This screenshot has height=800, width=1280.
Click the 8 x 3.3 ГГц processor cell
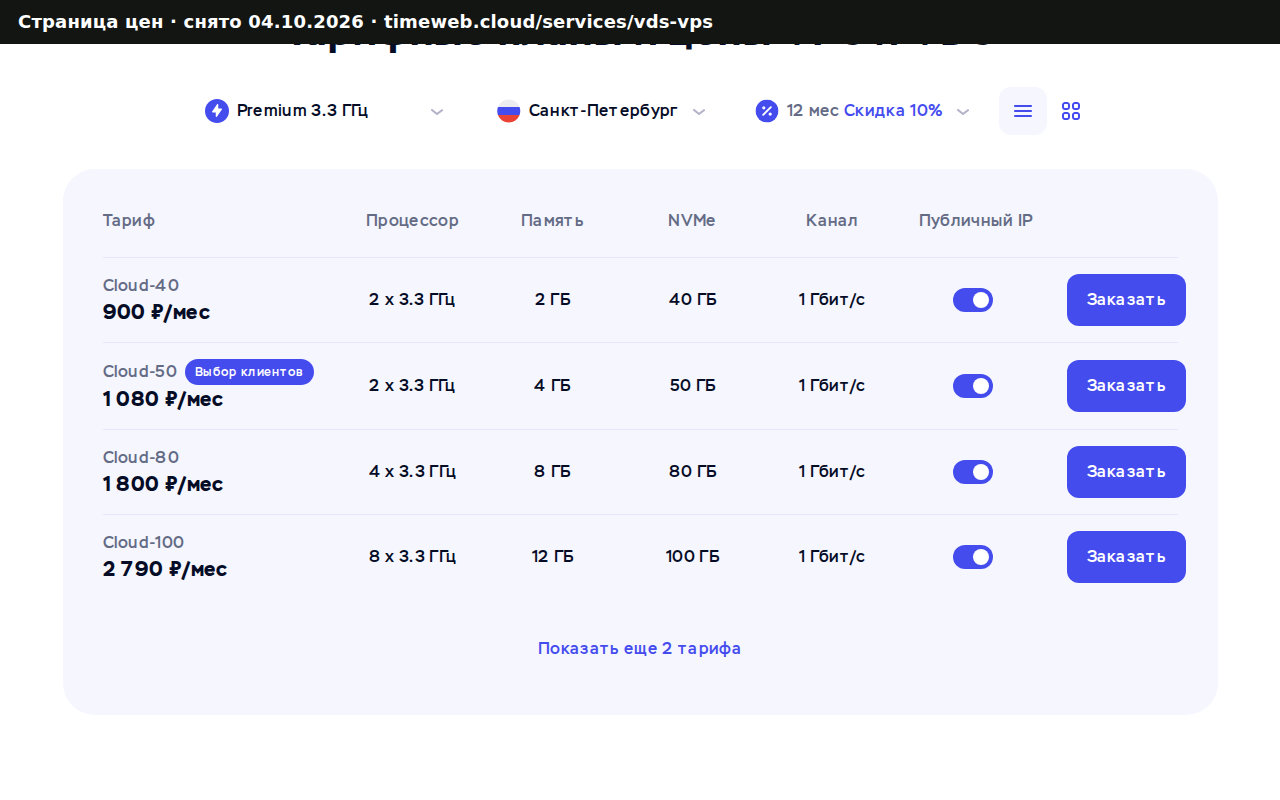(412, 557)
